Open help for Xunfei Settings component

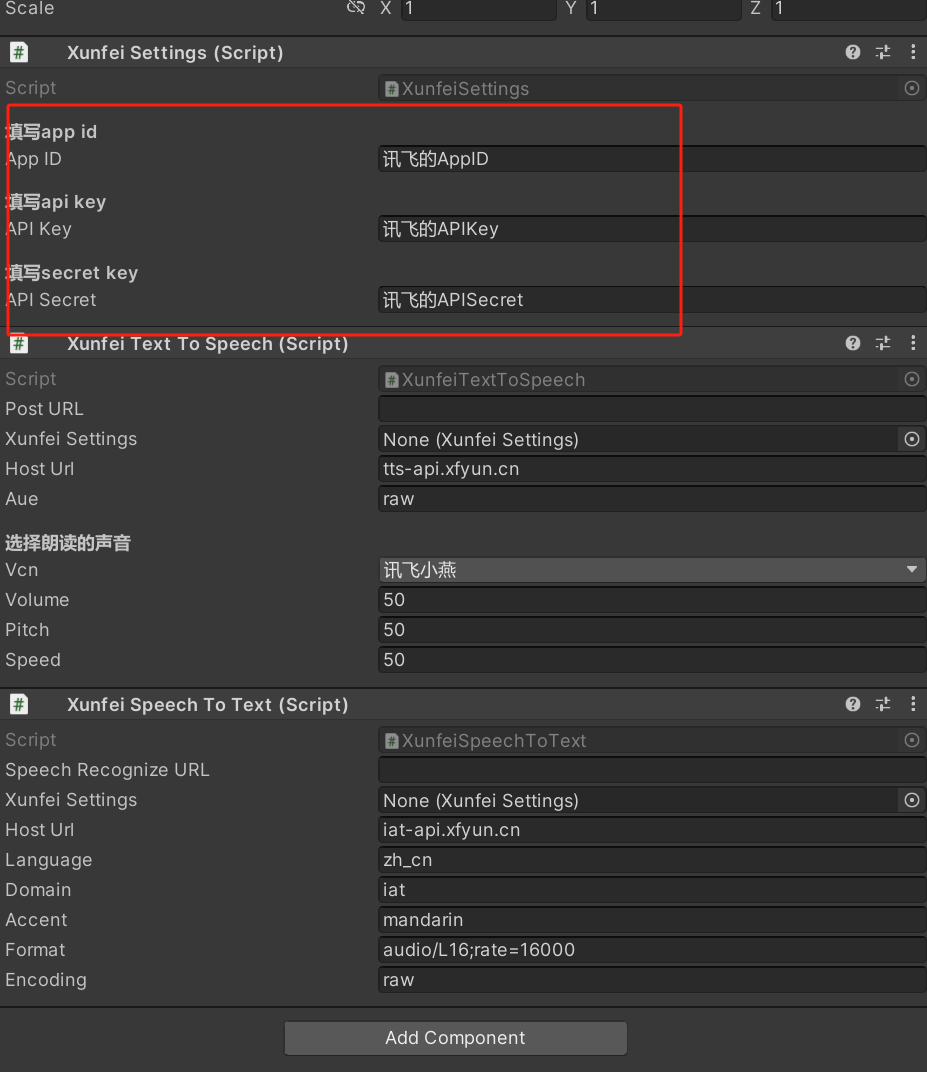point(852,52)
